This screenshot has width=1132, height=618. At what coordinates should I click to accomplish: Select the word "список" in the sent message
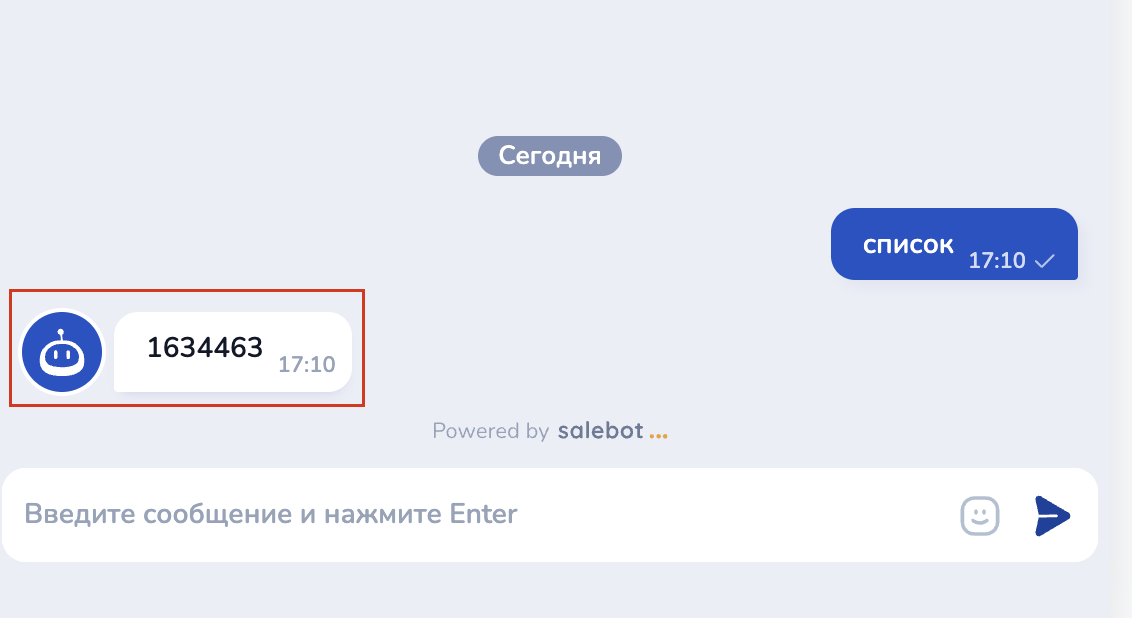[x=908, y=245]
